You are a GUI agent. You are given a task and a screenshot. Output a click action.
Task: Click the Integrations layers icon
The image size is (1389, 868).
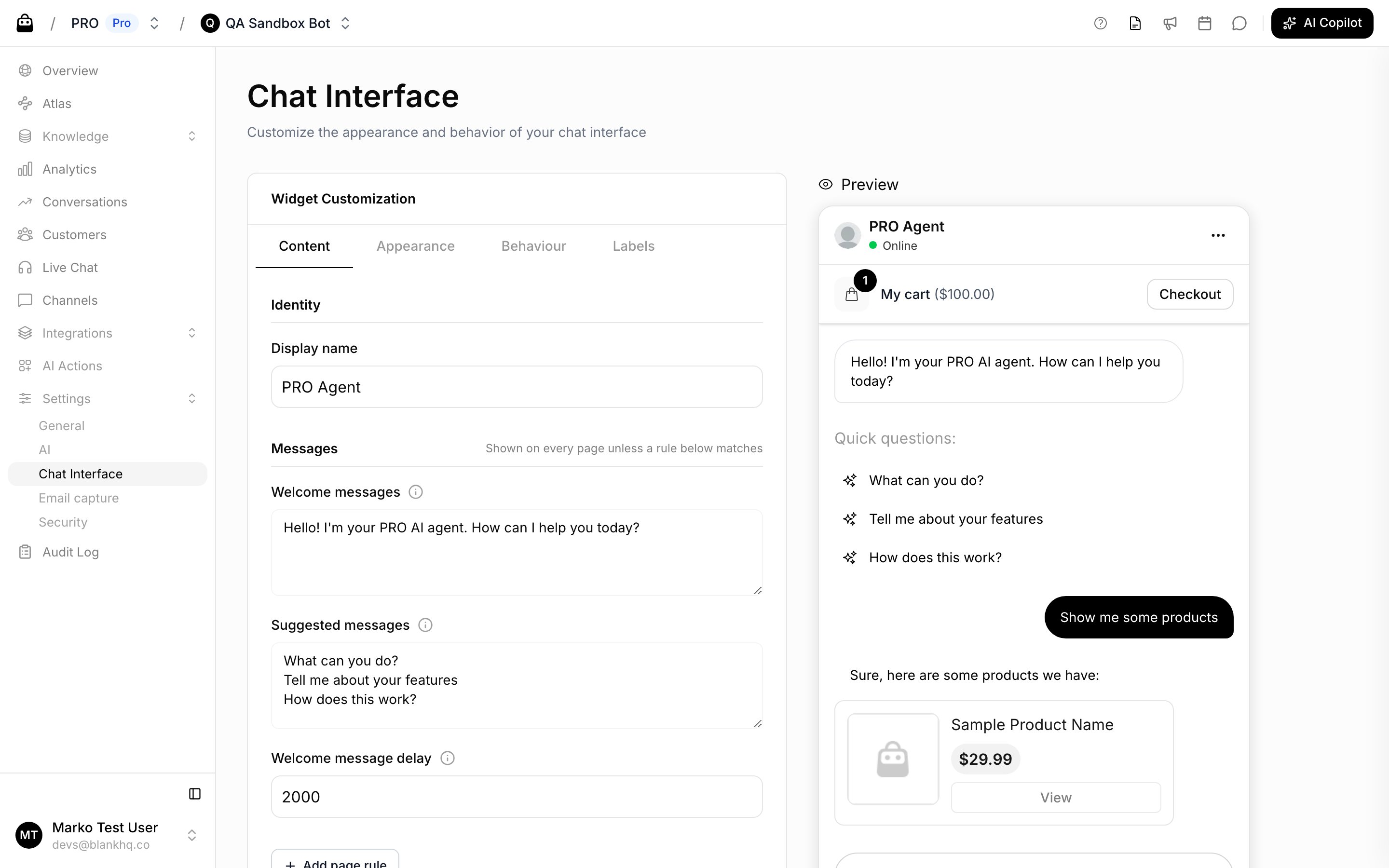pyautogui.click(x=25, y=333)
